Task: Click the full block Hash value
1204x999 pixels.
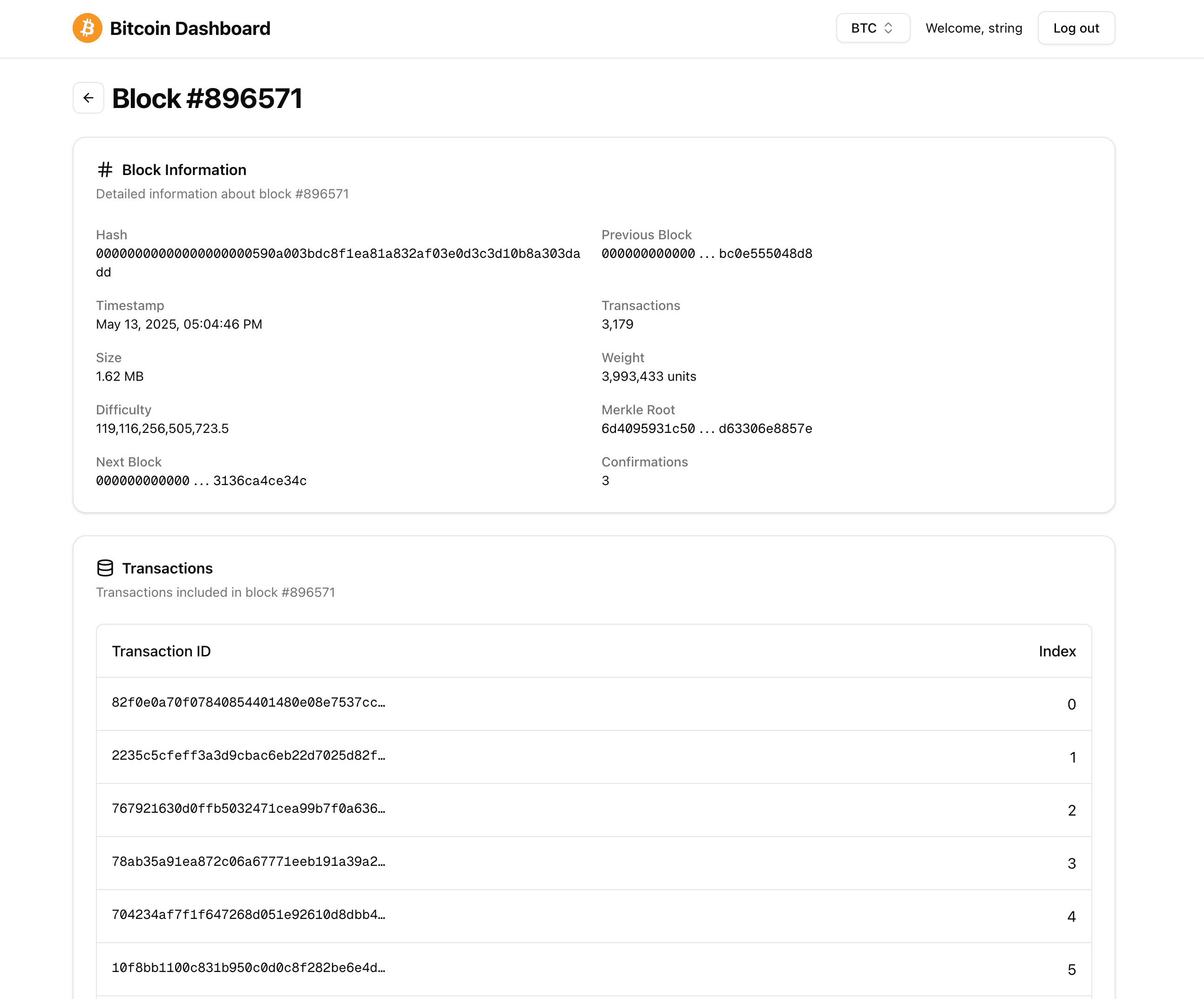Action: (x=338, y=254)
